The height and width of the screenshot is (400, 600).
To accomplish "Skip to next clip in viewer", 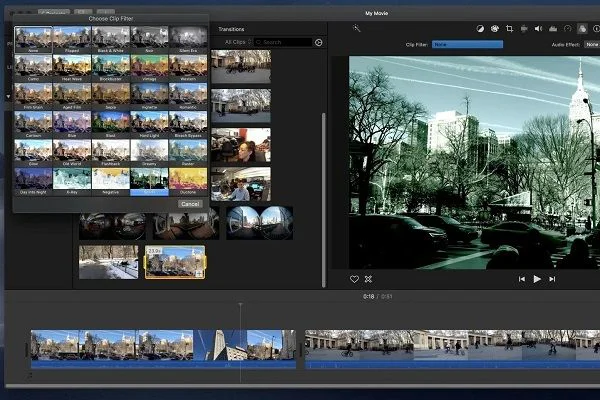I will [552, 279].
